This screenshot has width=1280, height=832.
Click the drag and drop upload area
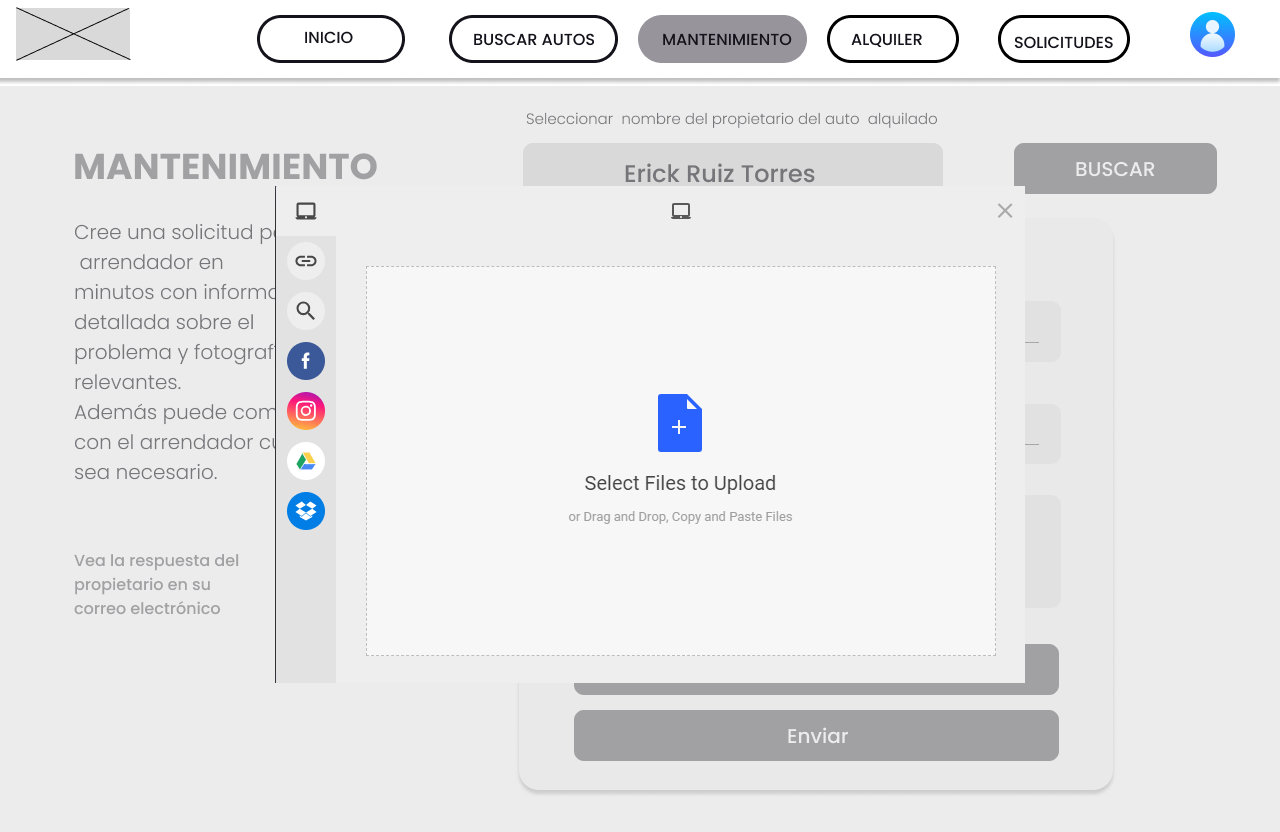[x=681, y=461]
